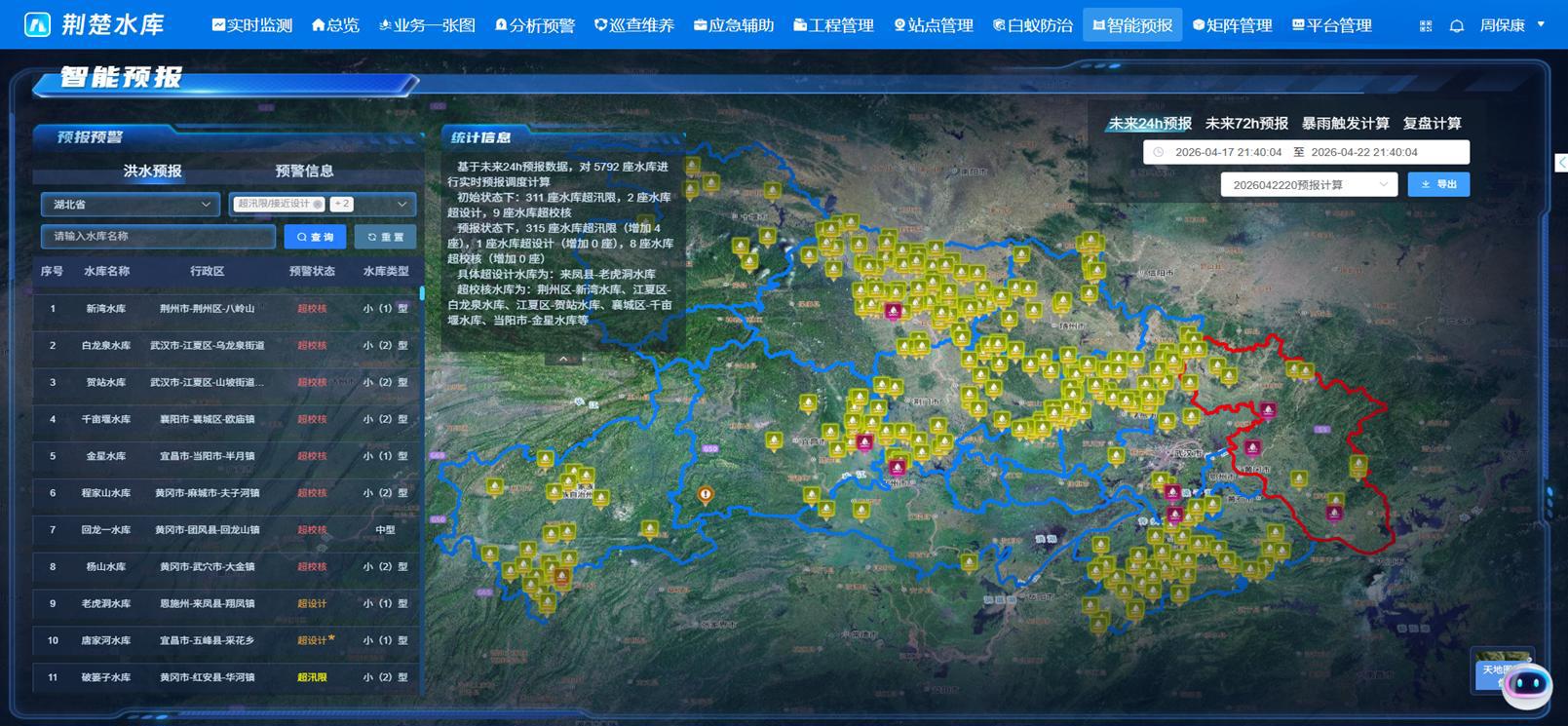Click 中型 type in the 回龙一水库 row
The height and width of the screenshot is (726, 1568).
[x=386, y=530]
